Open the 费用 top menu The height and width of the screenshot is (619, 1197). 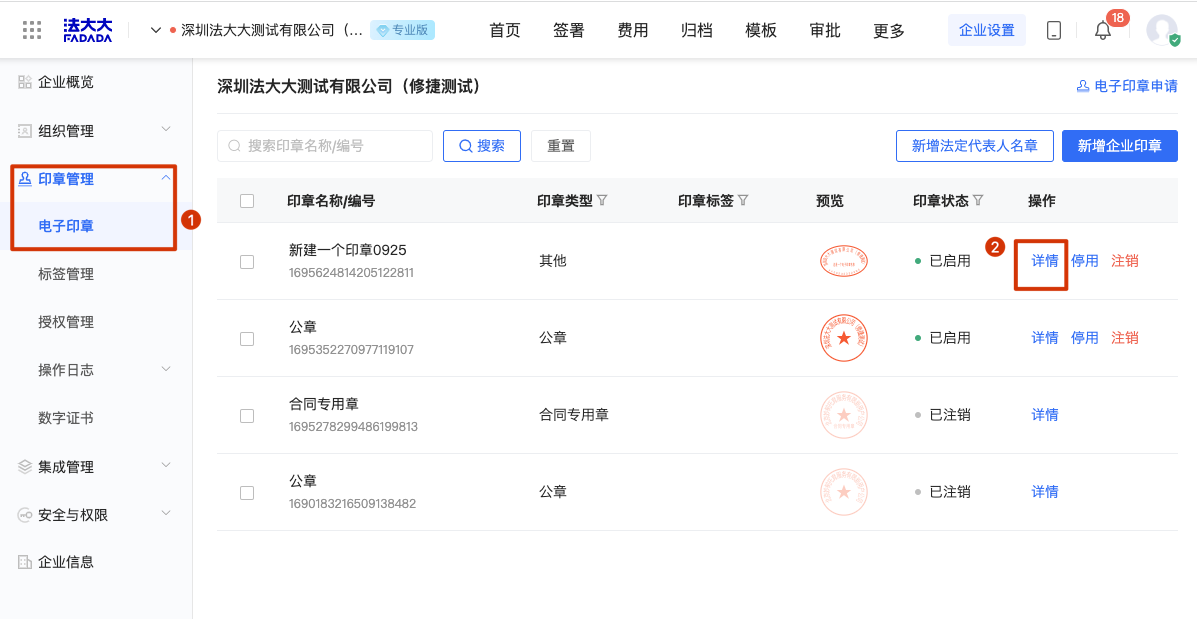pyautogui.click(x=633, y=31)
